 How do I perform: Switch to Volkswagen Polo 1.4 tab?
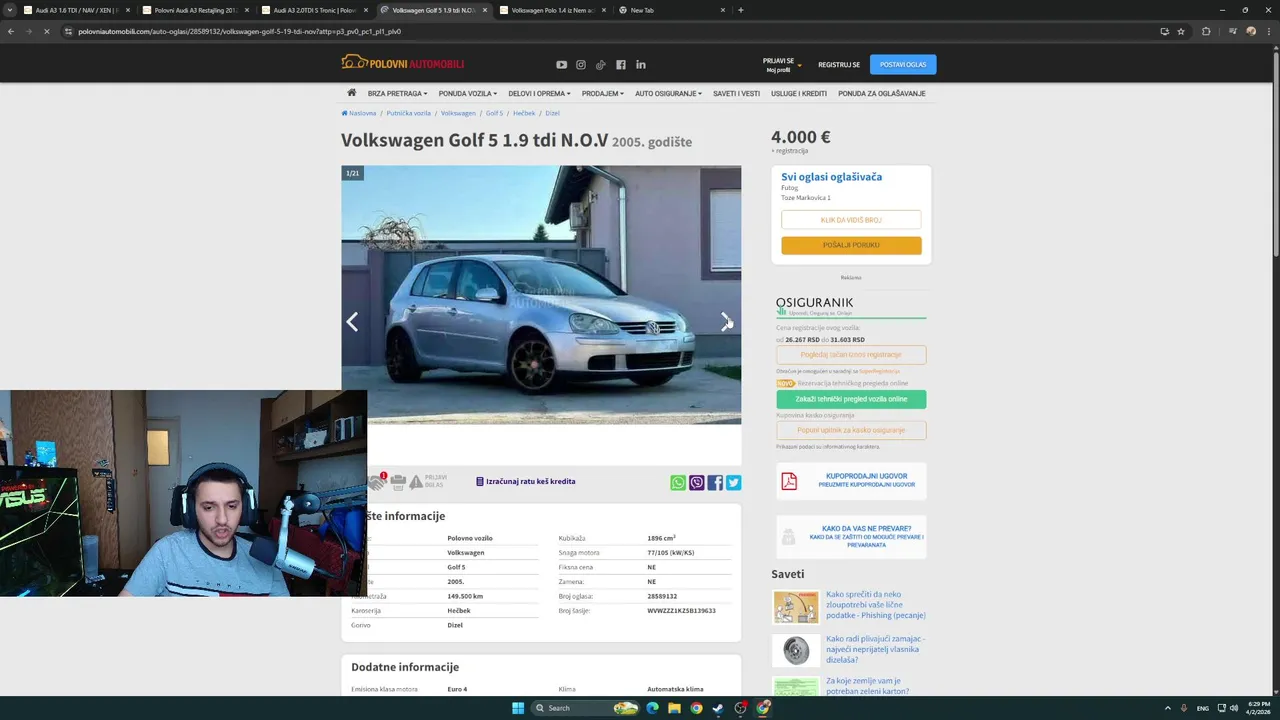(x=550, y=10)
